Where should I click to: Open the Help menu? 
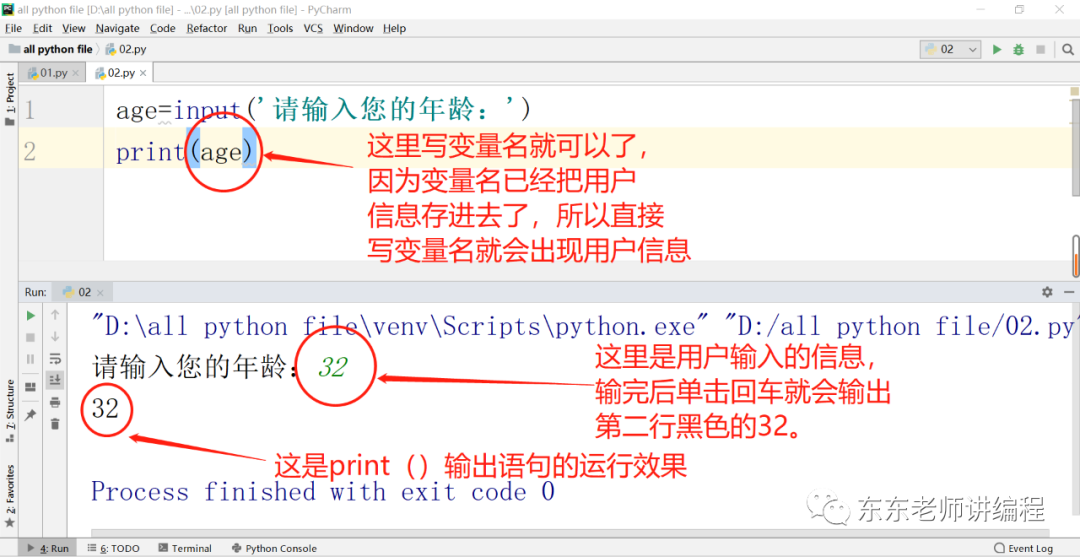[395, 28]
